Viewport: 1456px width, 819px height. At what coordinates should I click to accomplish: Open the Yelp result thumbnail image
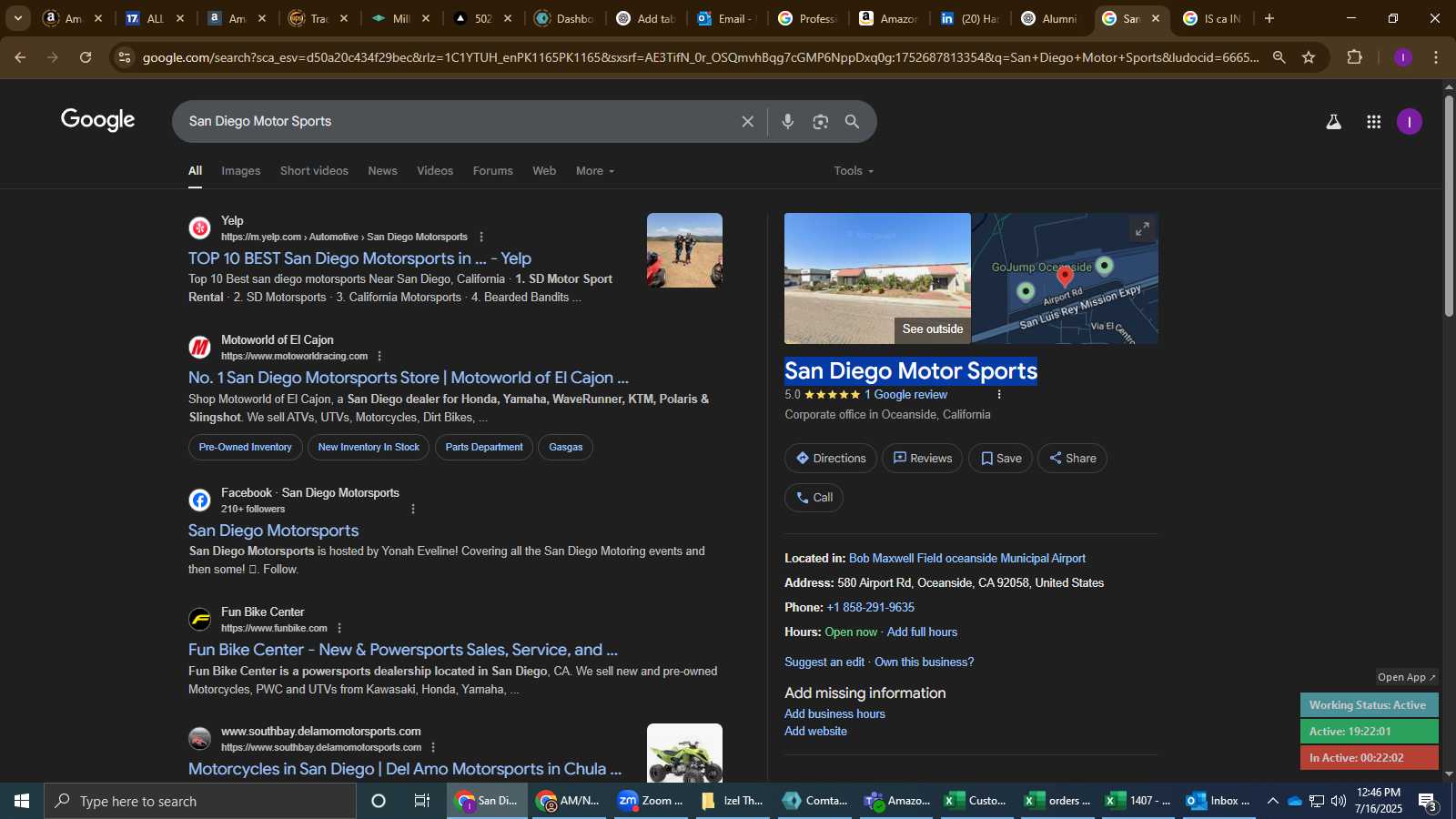(x=684, y=250)
